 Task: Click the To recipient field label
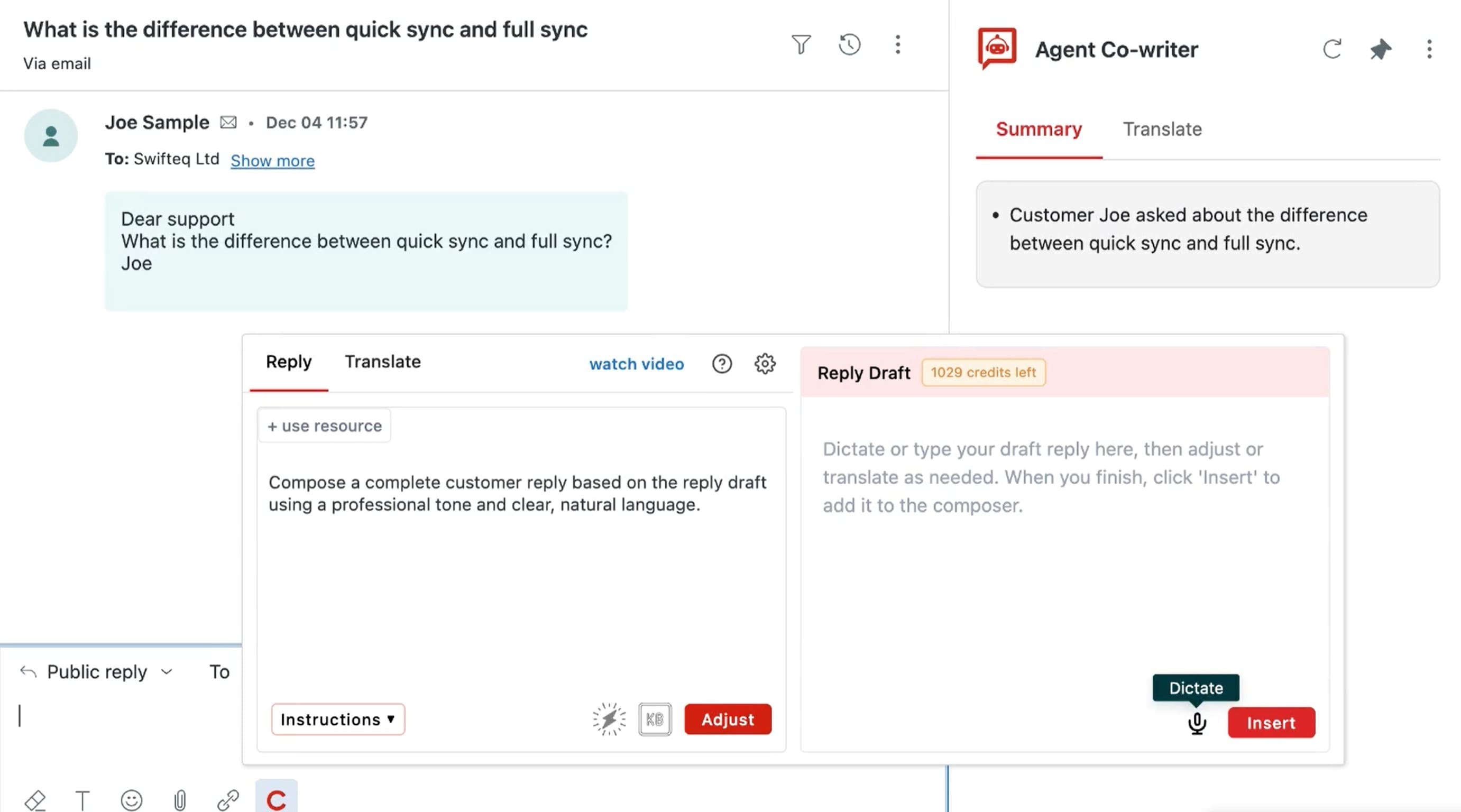(219, 672)
